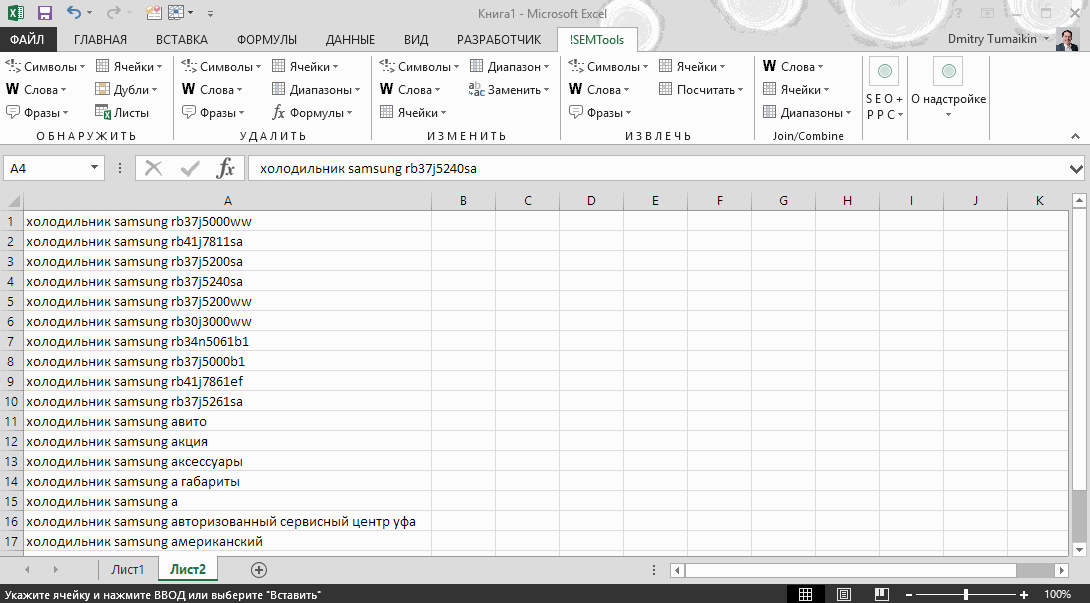This screenshot has width=1090, height=603.
Task: Open Диапазоны dropdown in Join/Combine group
Action: (x=807, y=113)
